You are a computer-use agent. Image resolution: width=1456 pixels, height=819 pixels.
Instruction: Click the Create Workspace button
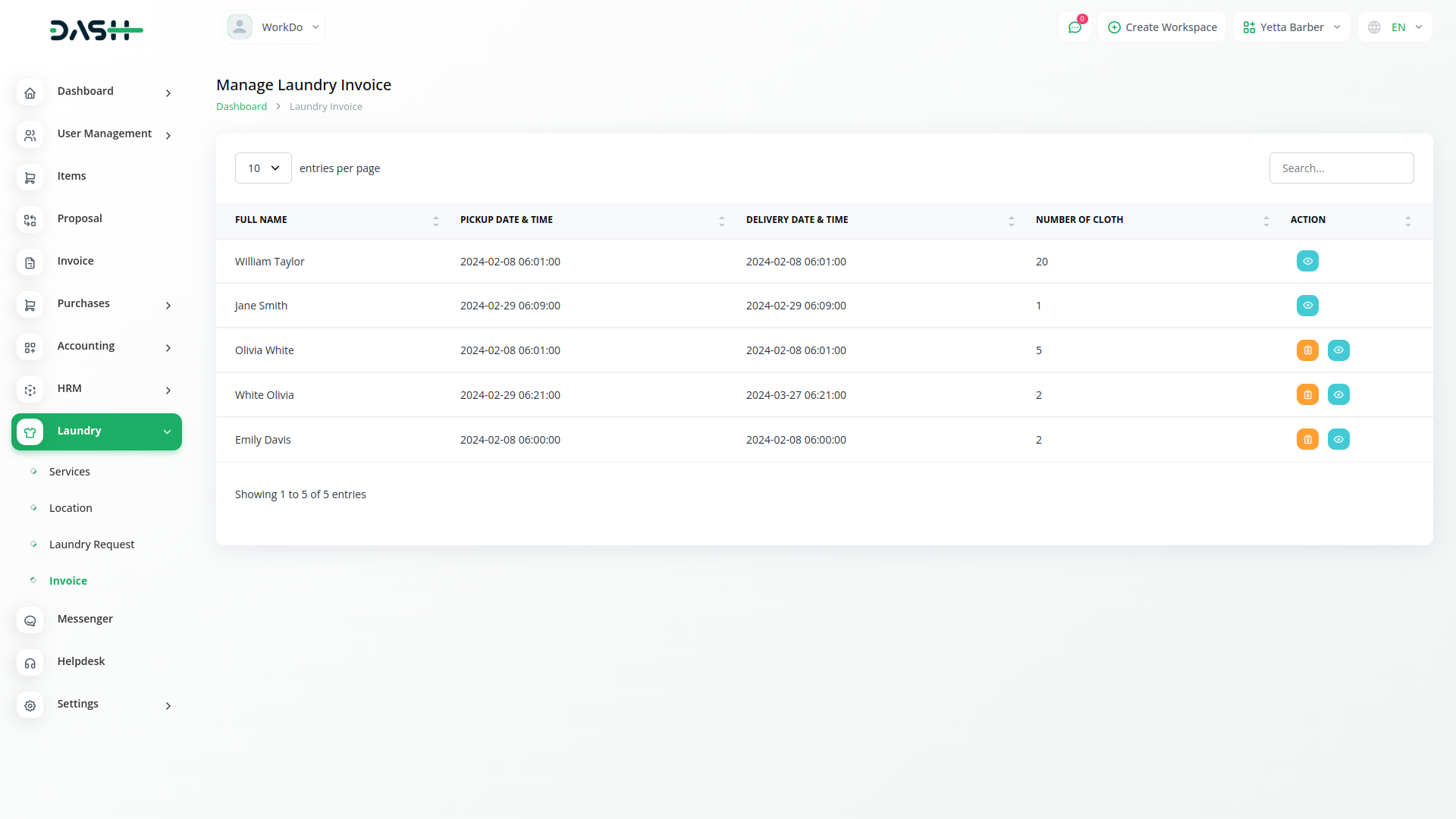(1162, 27)
